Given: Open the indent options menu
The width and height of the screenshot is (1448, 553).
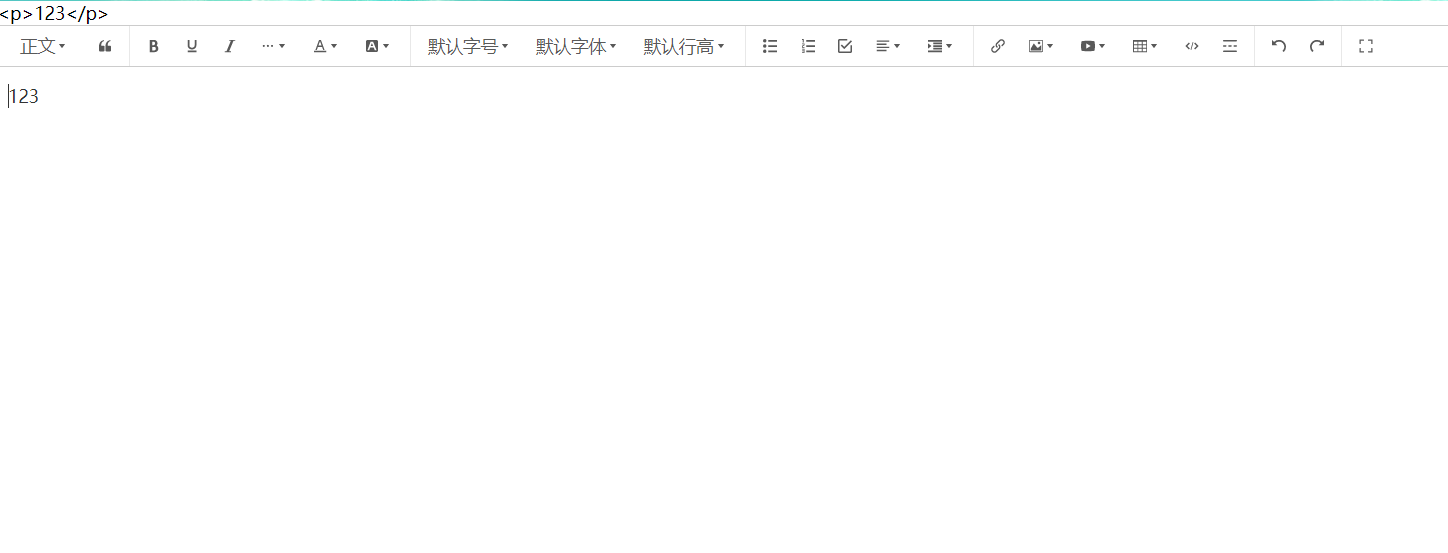Looking at the screenshot, I should tap(940, 46).
